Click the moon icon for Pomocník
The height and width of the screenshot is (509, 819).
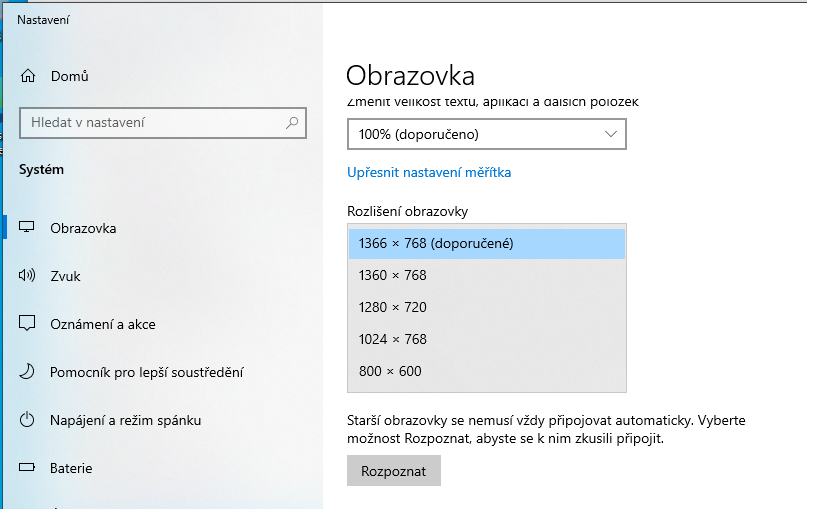click(x=28, y=372)
